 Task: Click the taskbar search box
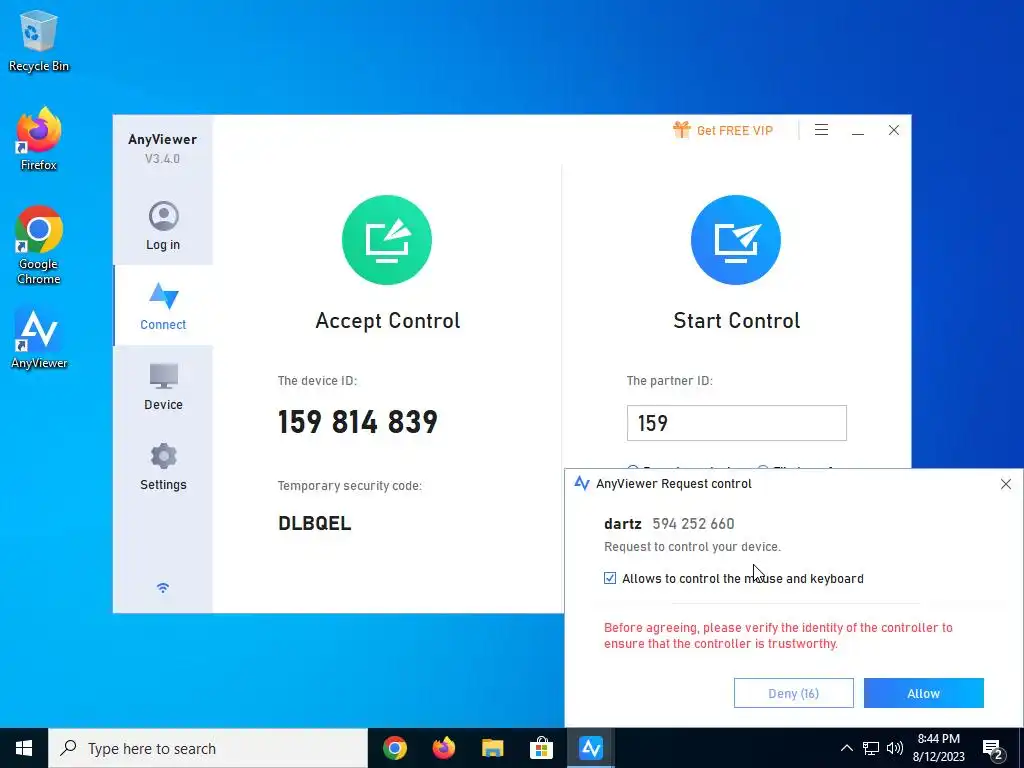[x=208, y=748]
